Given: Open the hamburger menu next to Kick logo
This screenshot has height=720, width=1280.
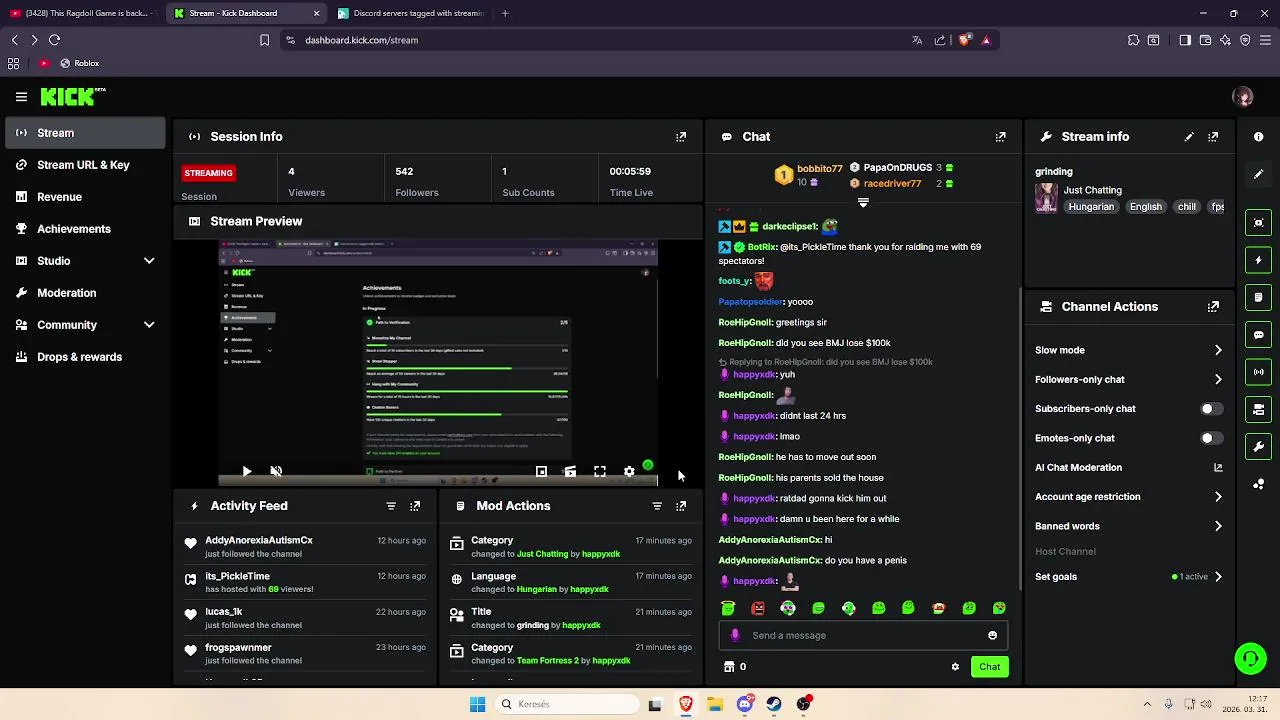Looking at the screenshot, I should (21, 97).
